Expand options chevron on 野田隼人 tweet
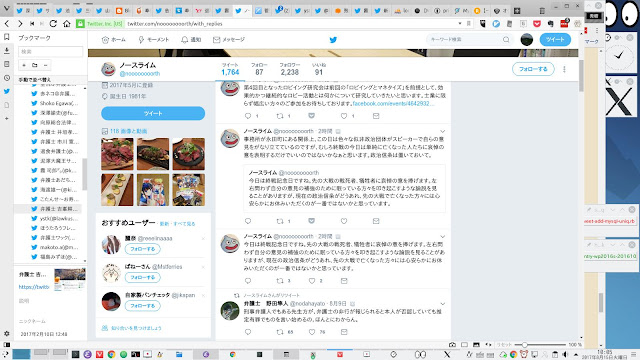 coord(442,304)
